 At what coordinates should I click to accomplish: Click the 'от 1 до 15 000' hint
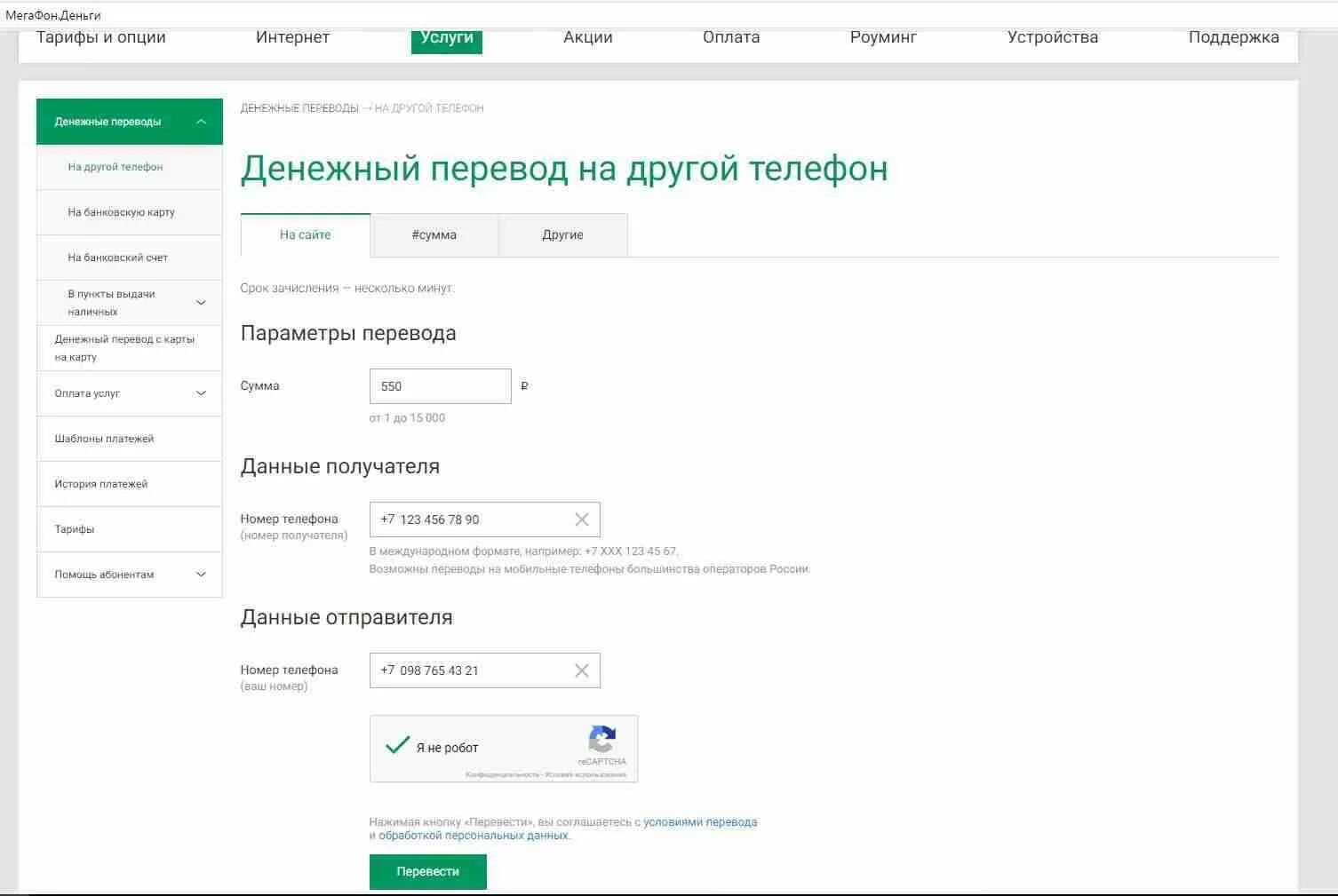pyautogui.click(x=407, y=418)
